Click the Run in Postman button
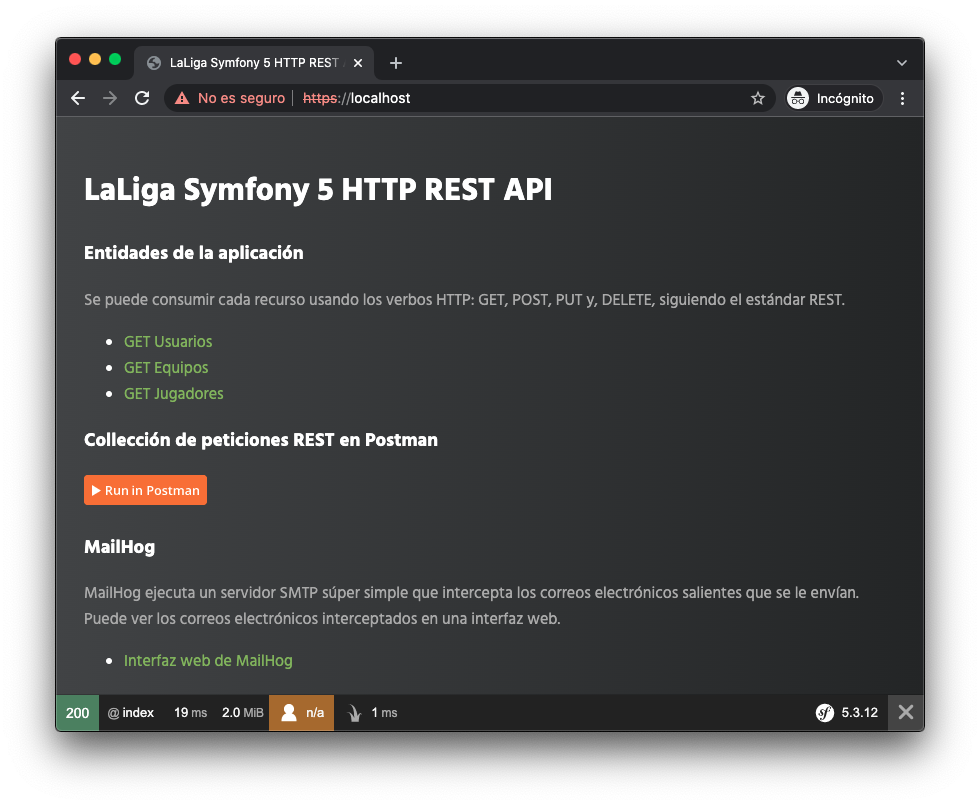Screen dimensions: 980x805 (x=145, y=490)
